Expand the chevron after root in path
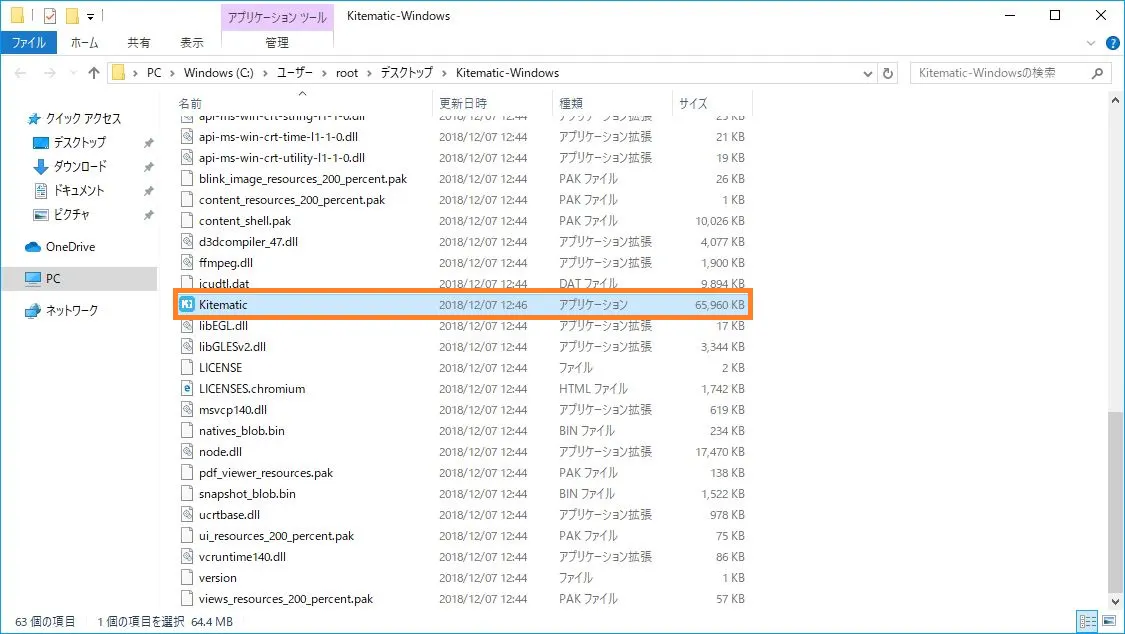 point(369,73)
